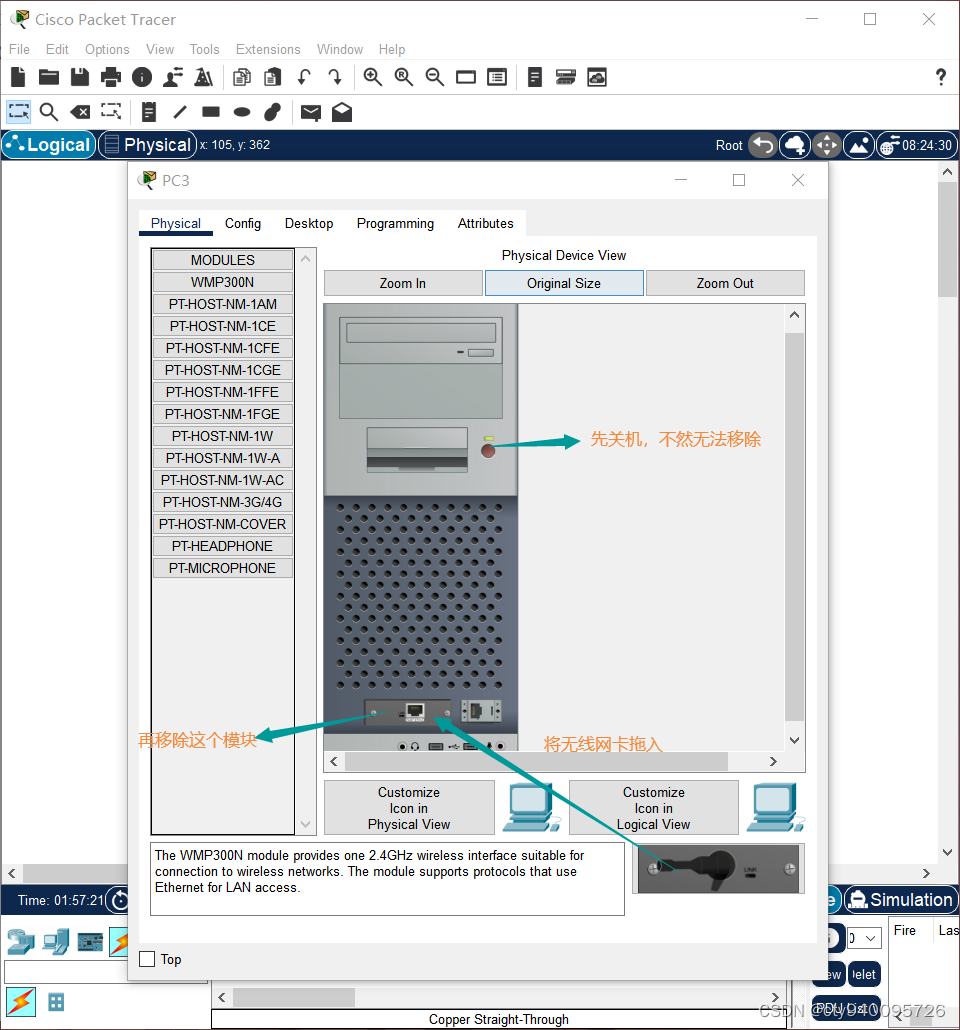
Task: Toggle the PC power button on device
Action: click(488, 451)
